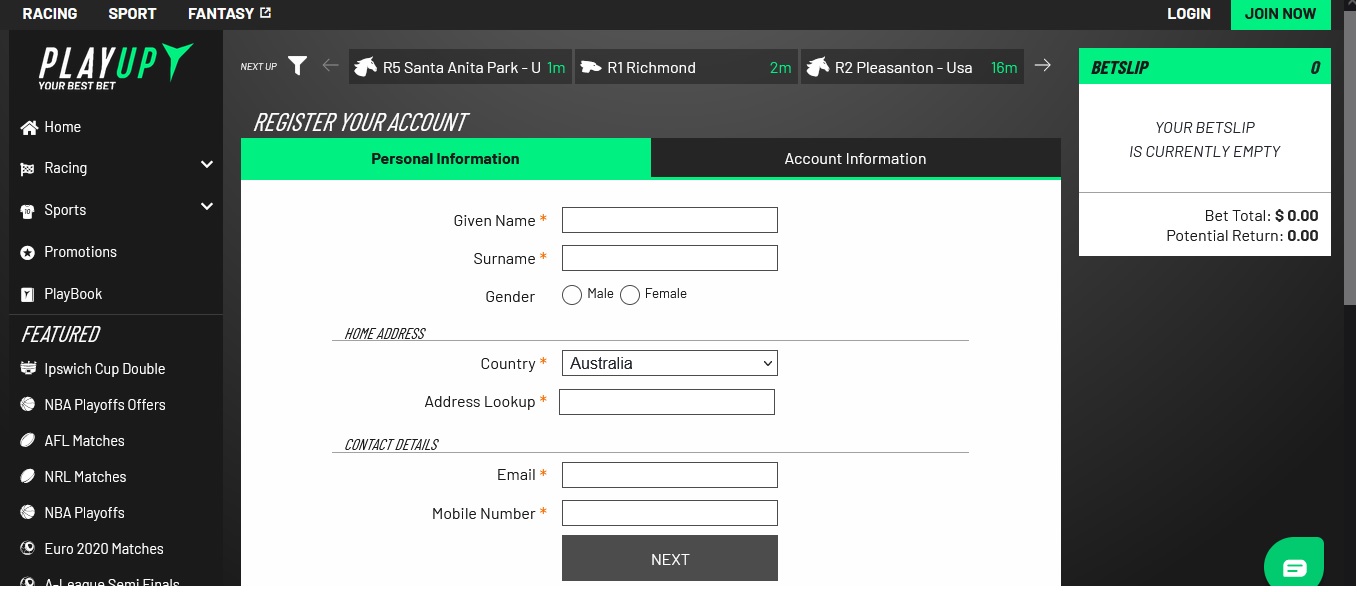The height and width of the screenshot is (592, 1357).
Task: Click the right arrow in race ticker
Action: pyautogui.click(x=1043, y=65)
